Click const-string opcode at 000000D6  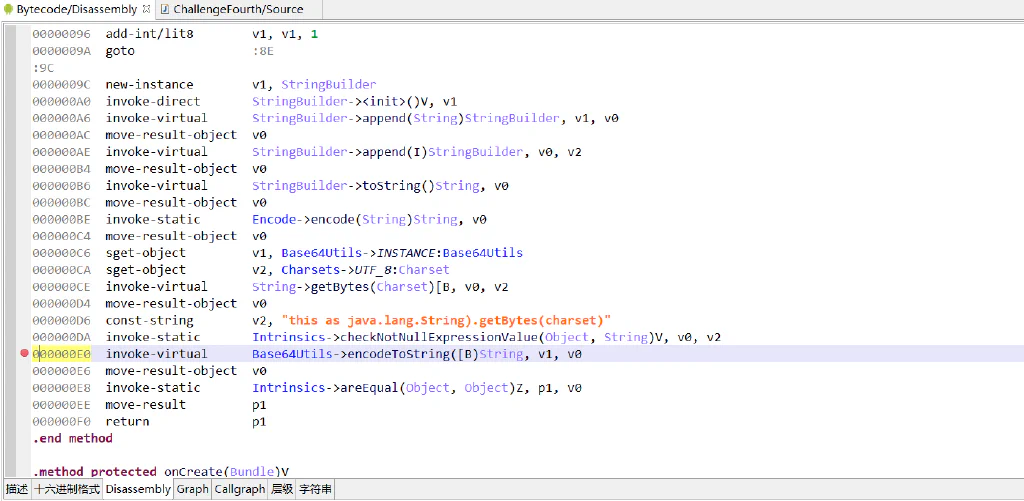coord(149,320)
